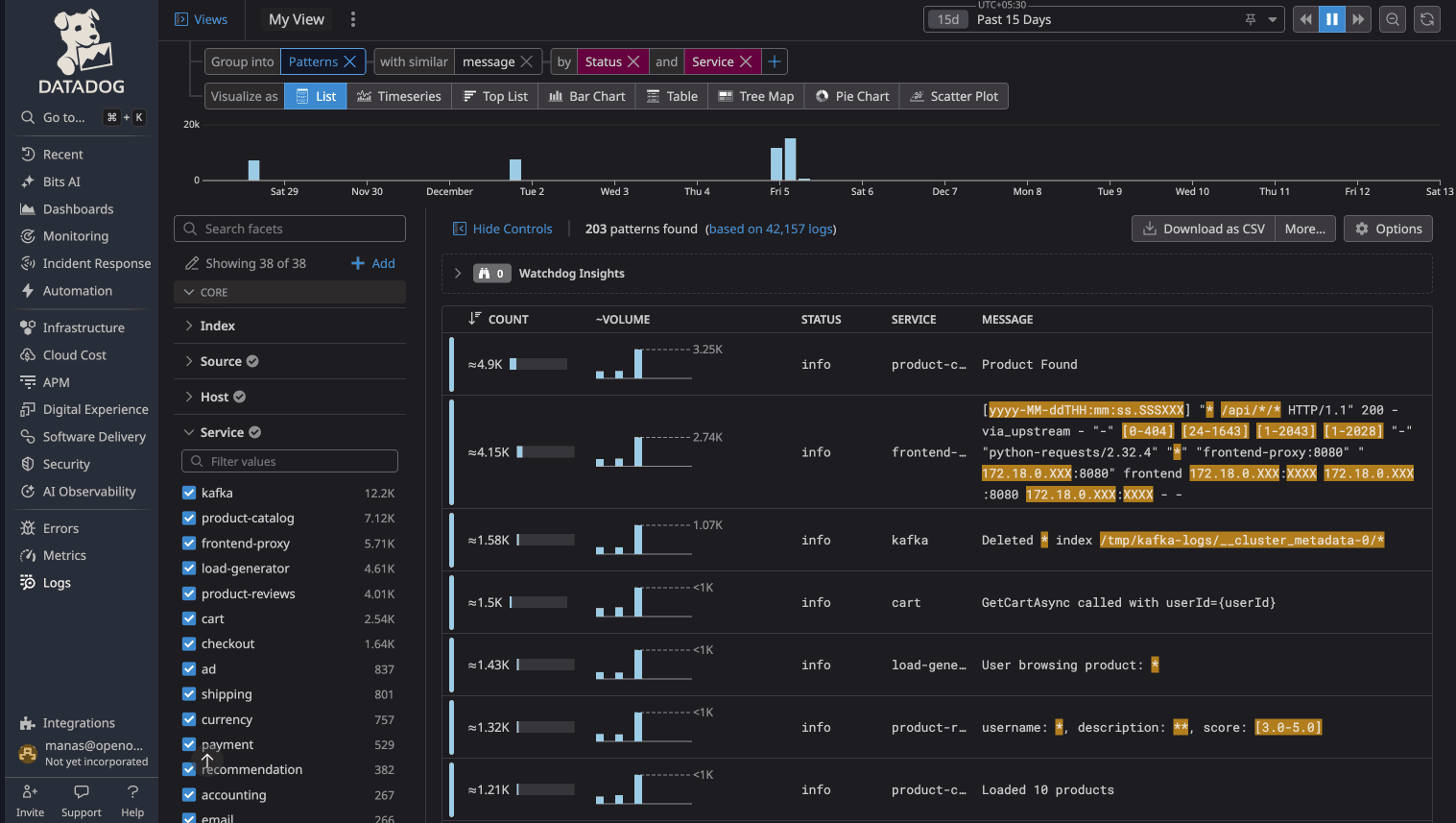Open the My View overflow menu

click(x=352, y=18)
